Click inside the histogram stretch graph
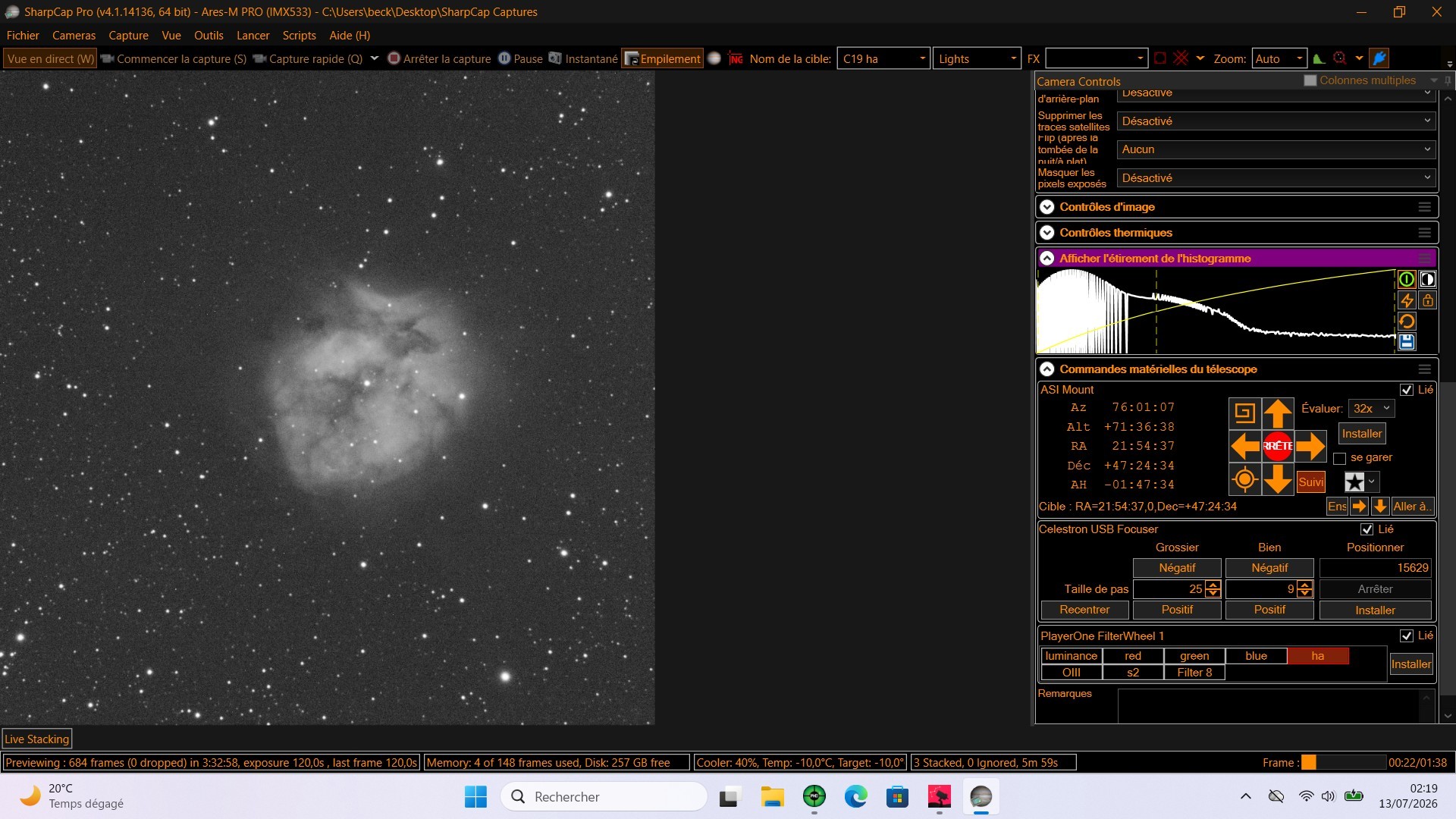Viewport: 1456px width, 819px height. 1216,311
